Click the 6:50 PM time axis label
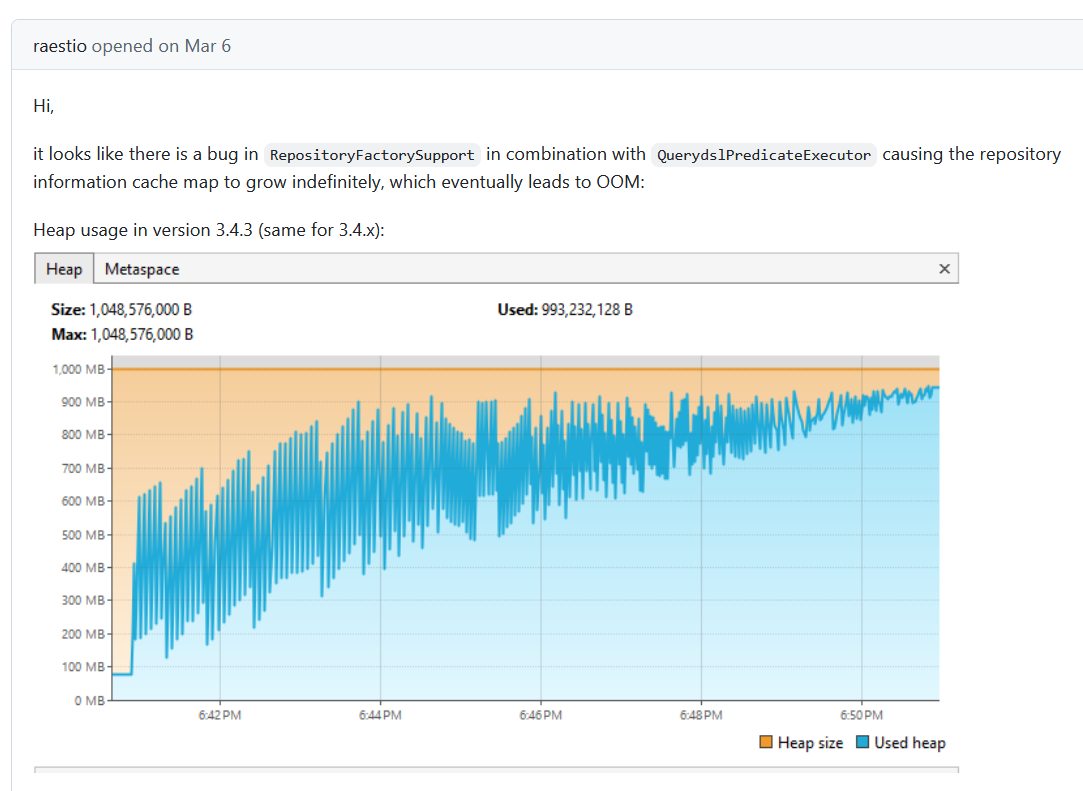The image size is (1083, 791). [862, 715]
